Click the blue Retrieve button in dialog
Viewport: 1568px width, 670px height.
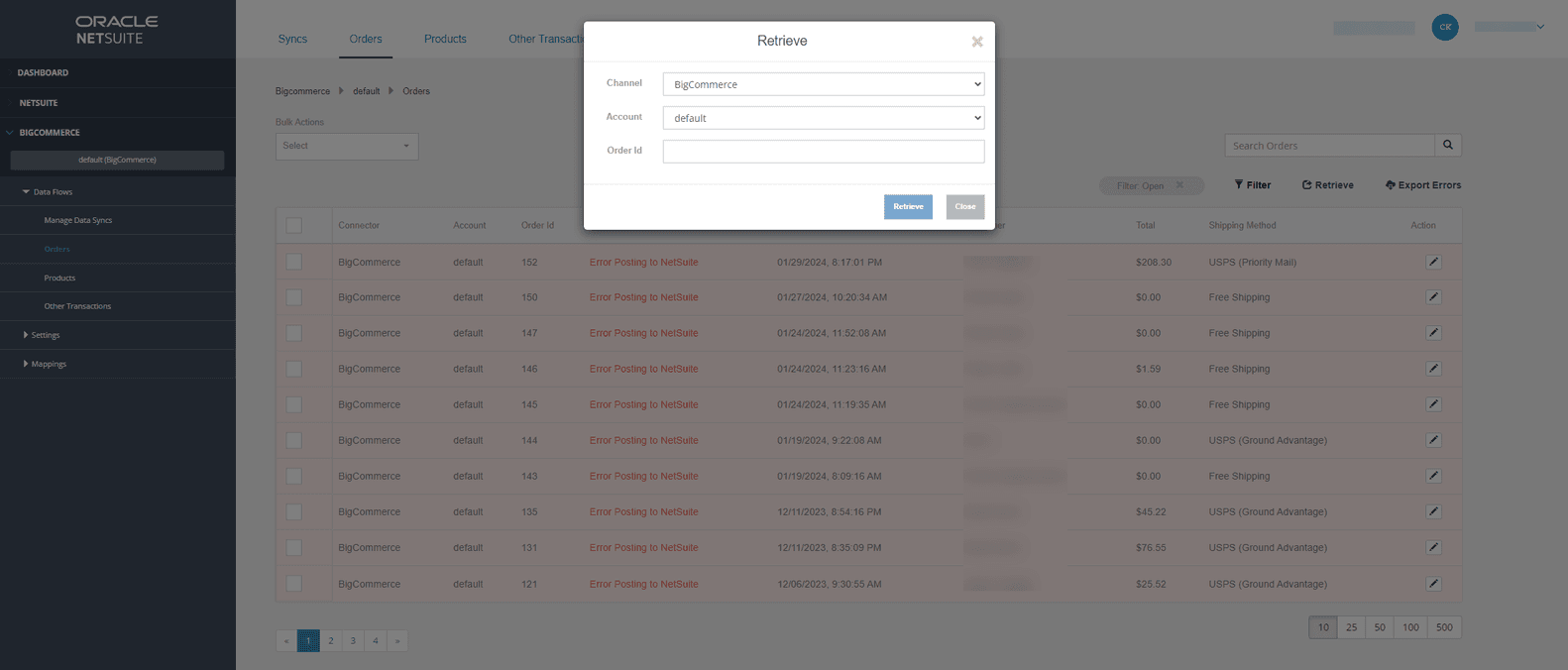pyautogui.click(x=908, y=206)
